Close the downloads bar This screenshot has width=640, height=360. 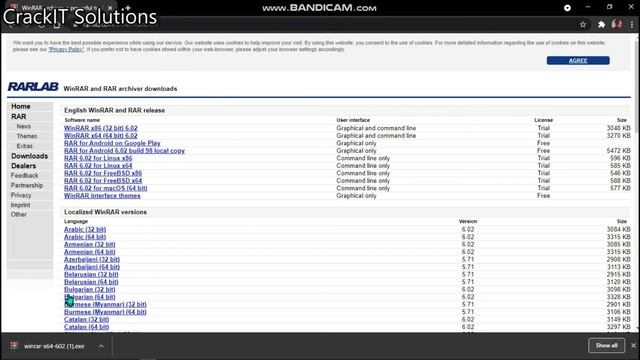point(633,346)
